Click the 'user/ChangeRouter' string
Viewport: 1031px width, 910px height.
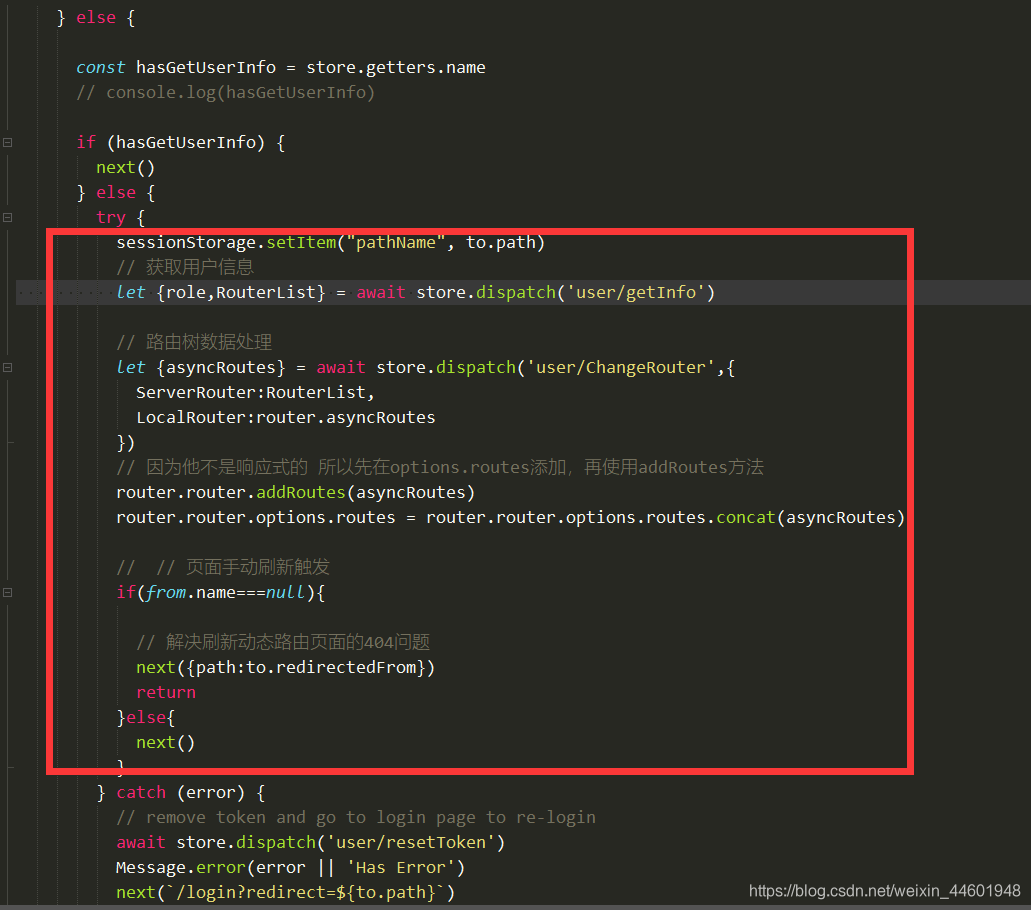click(621, 367)
